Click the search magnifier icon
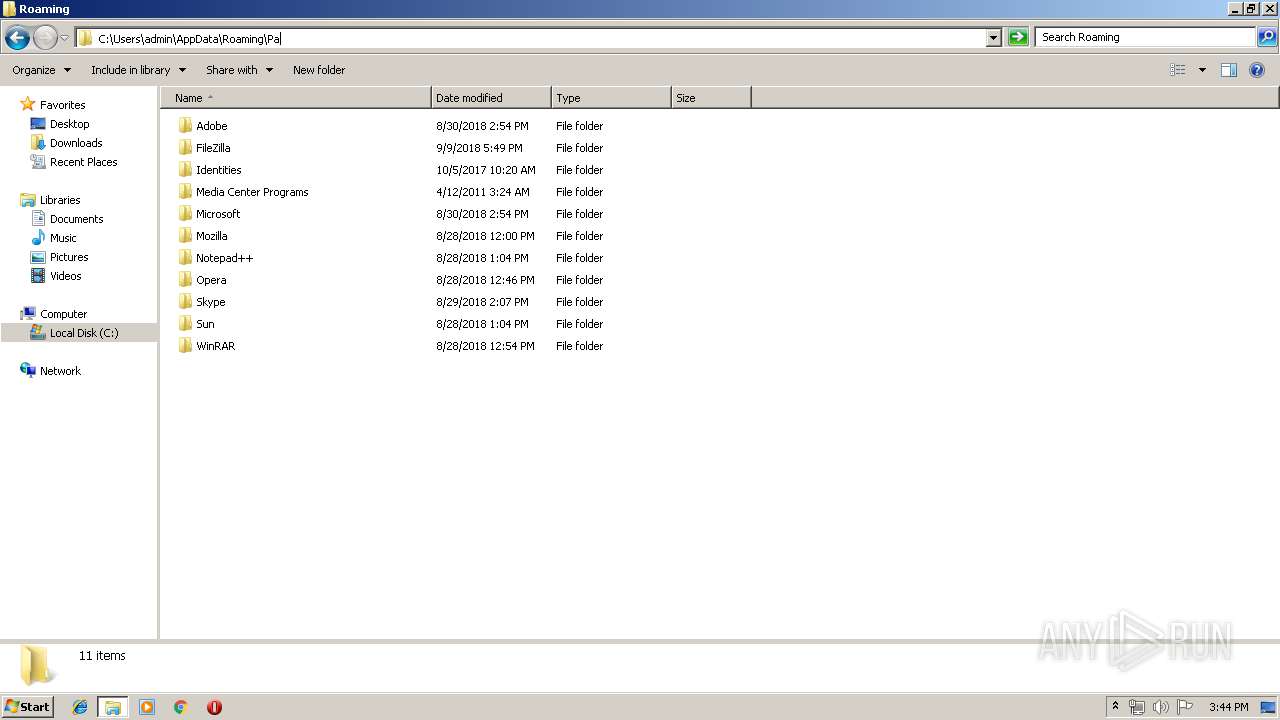1280x720 pixels. coord(1266,37)
